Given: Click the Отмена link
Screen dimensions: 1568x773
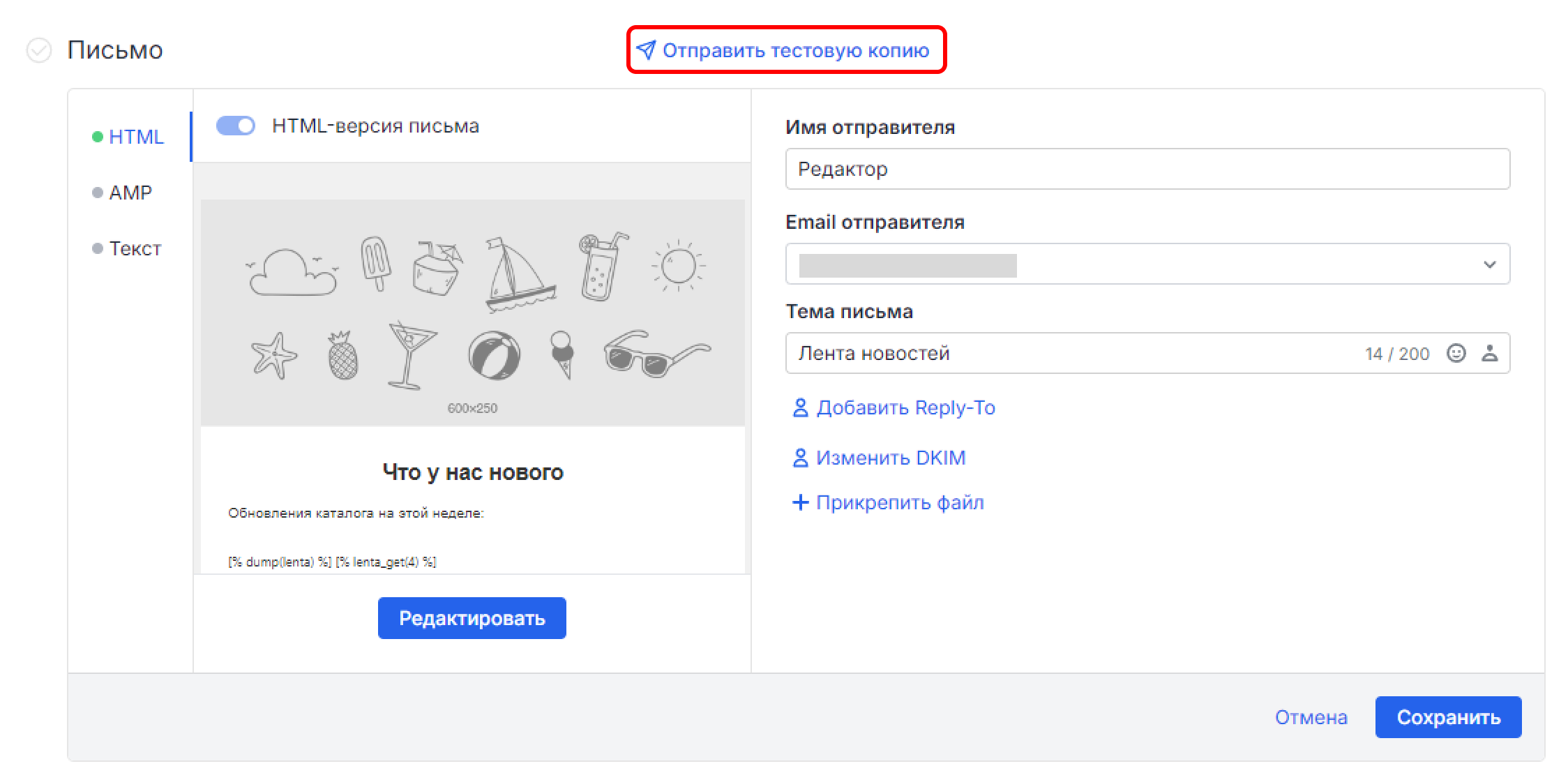Looking at the screenshot, I should point(1311,716).
